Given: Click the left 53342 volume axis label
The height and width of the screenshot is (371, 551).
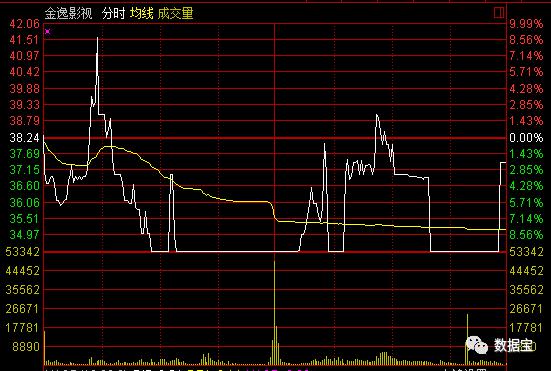Looking at the screenshot, I should (x=22, y=252).
